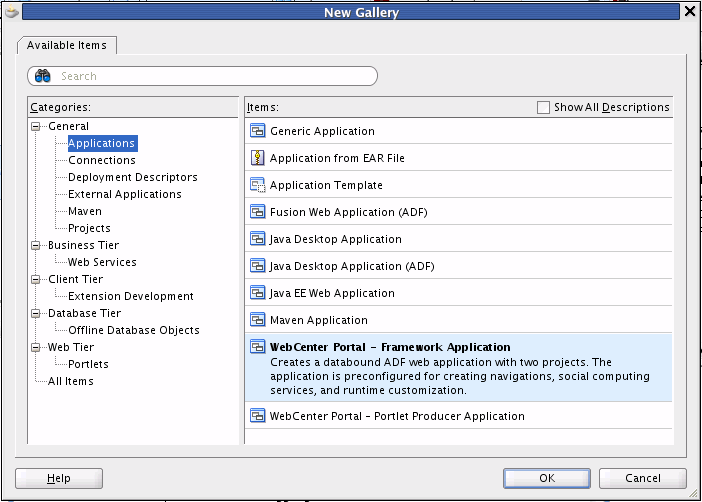
Task: Click the Application Template icon
Action: (x=257, y=185)
